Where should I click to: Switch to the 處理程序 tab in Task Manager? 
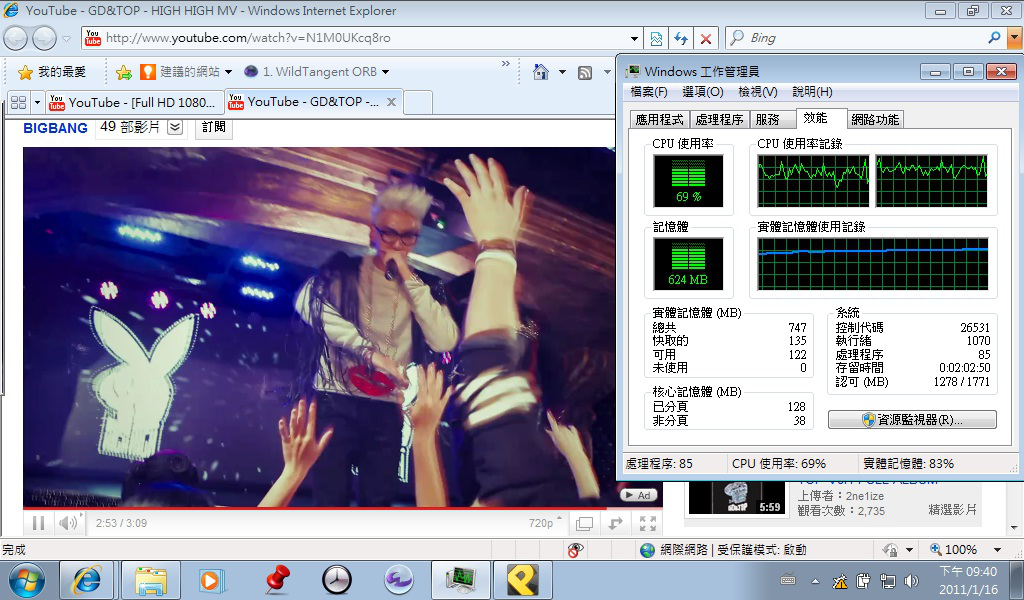coord(719,119)
